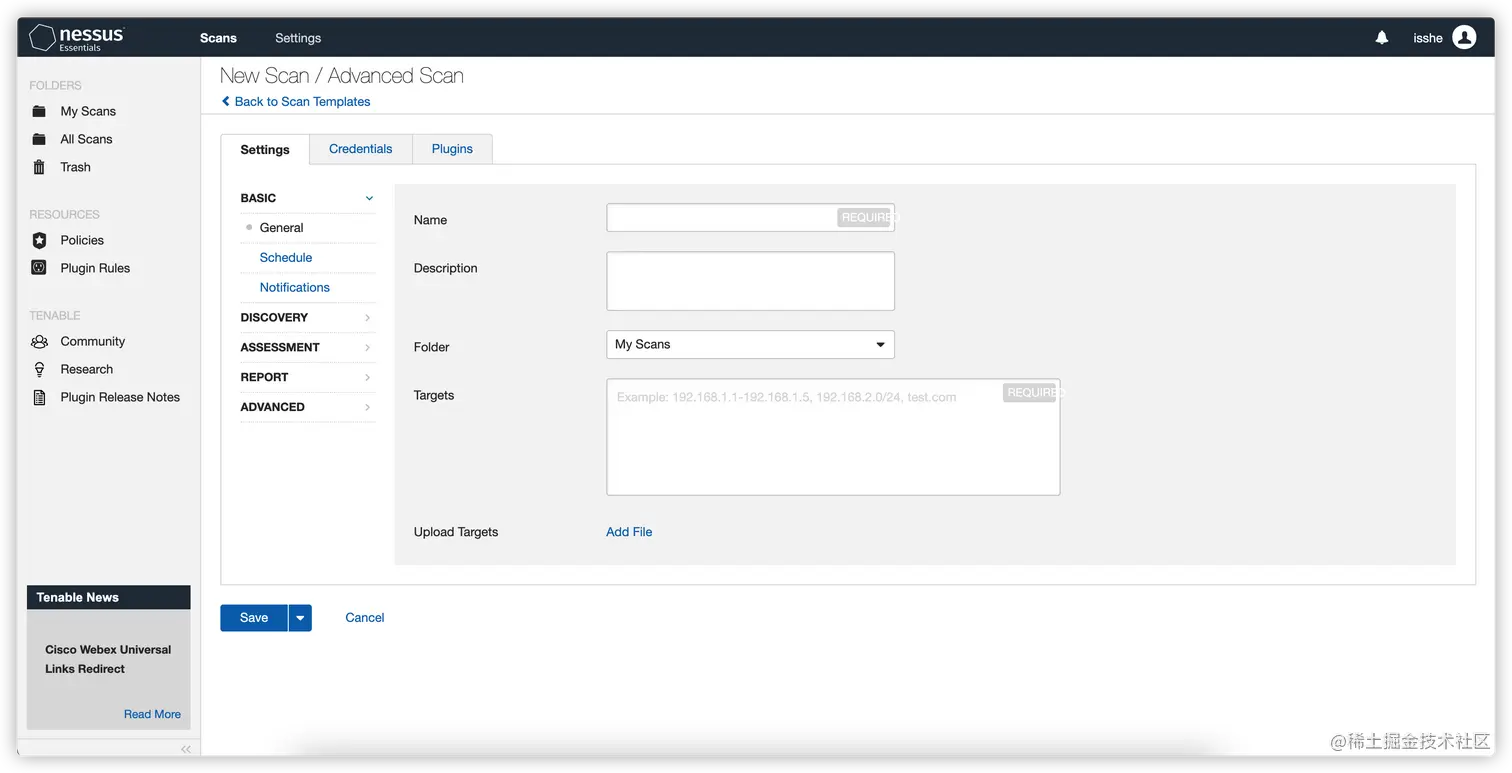Open My Scans in sidebar
This screenshot has width=1512, height=773.
pos(88,111)
